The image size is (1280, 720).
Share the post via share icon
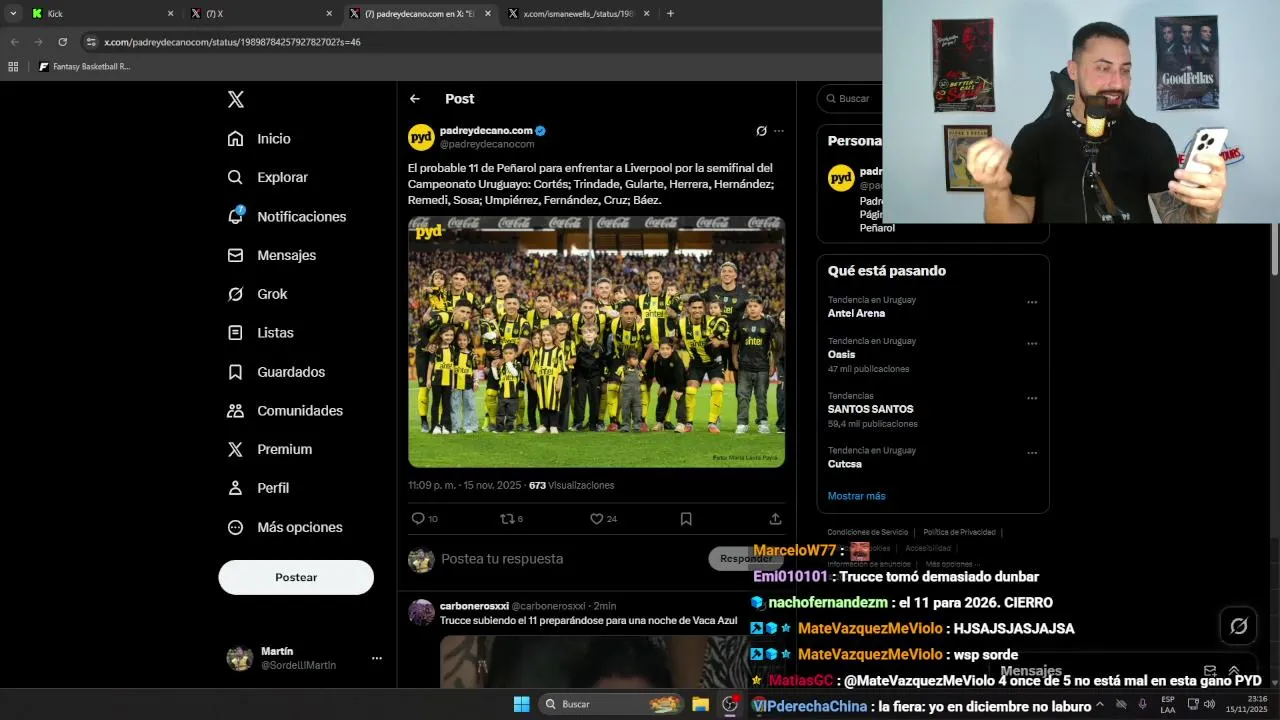point(775,518)
